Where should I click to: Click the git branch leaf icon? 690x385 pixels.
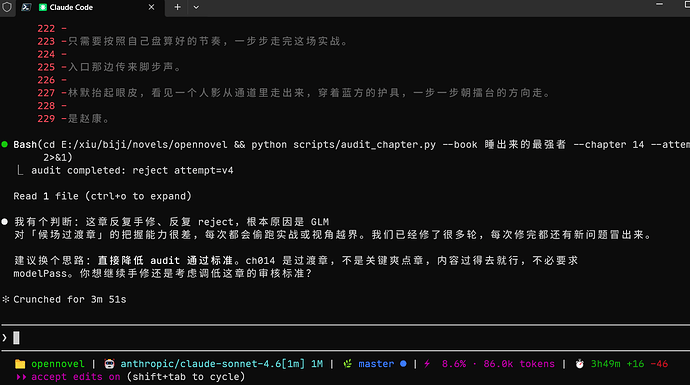(x=348, y=364)
